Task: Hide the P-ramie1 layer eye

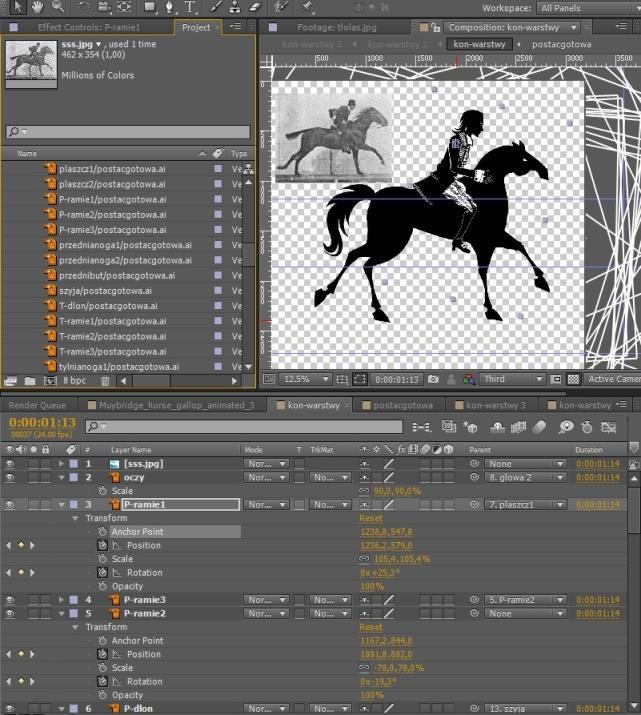Action: [10, 505]
